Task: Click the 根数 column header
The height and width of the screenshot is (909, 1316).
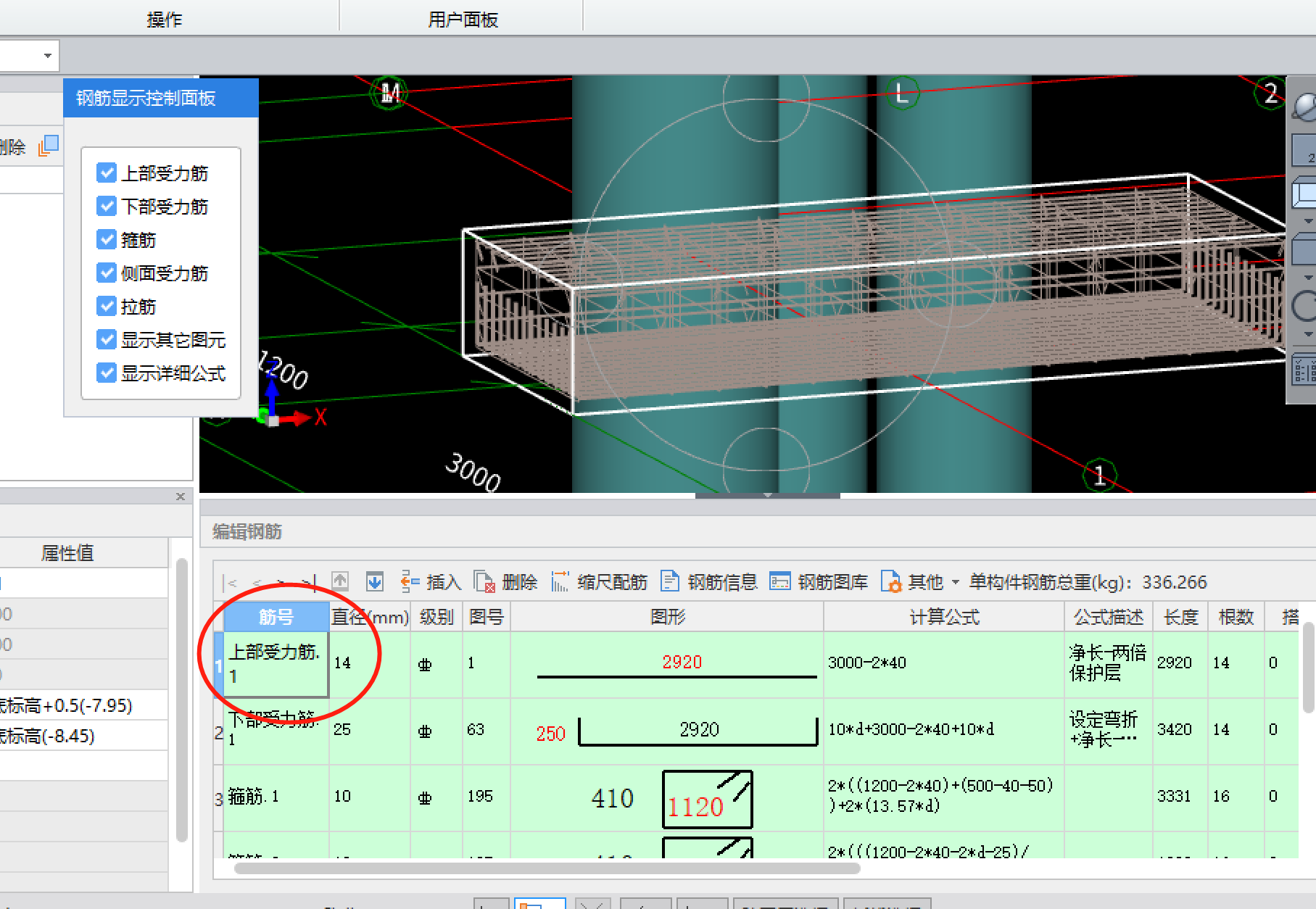Action: tap(1236, 617)
